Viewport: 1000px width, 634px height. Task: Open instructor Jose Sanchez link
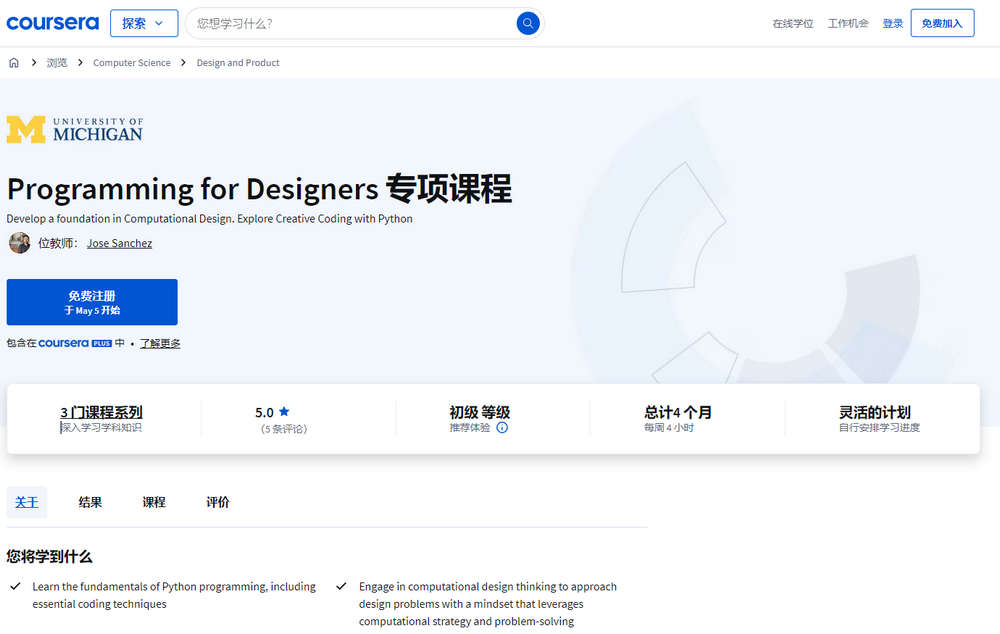(x=119, y=243)
